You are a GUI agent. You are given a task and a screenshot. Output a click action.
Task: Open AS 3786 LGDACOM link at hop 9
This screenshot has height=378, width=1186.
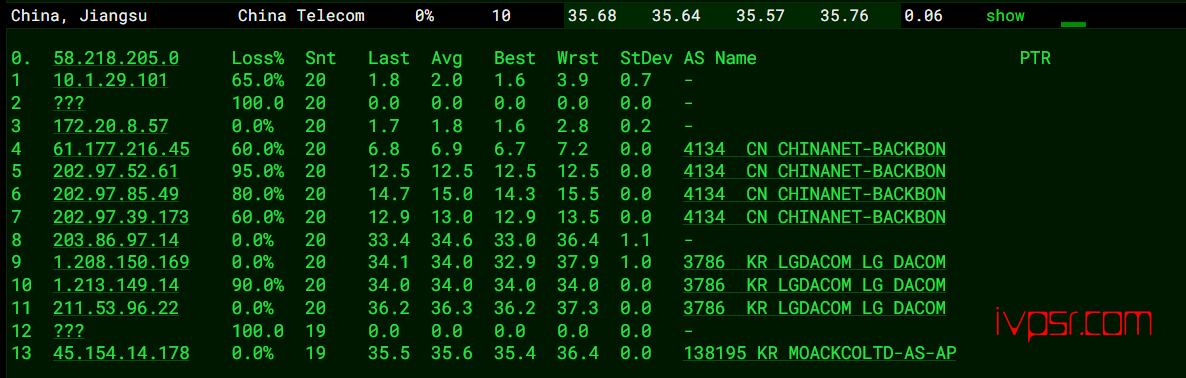[x=815, y=262]
